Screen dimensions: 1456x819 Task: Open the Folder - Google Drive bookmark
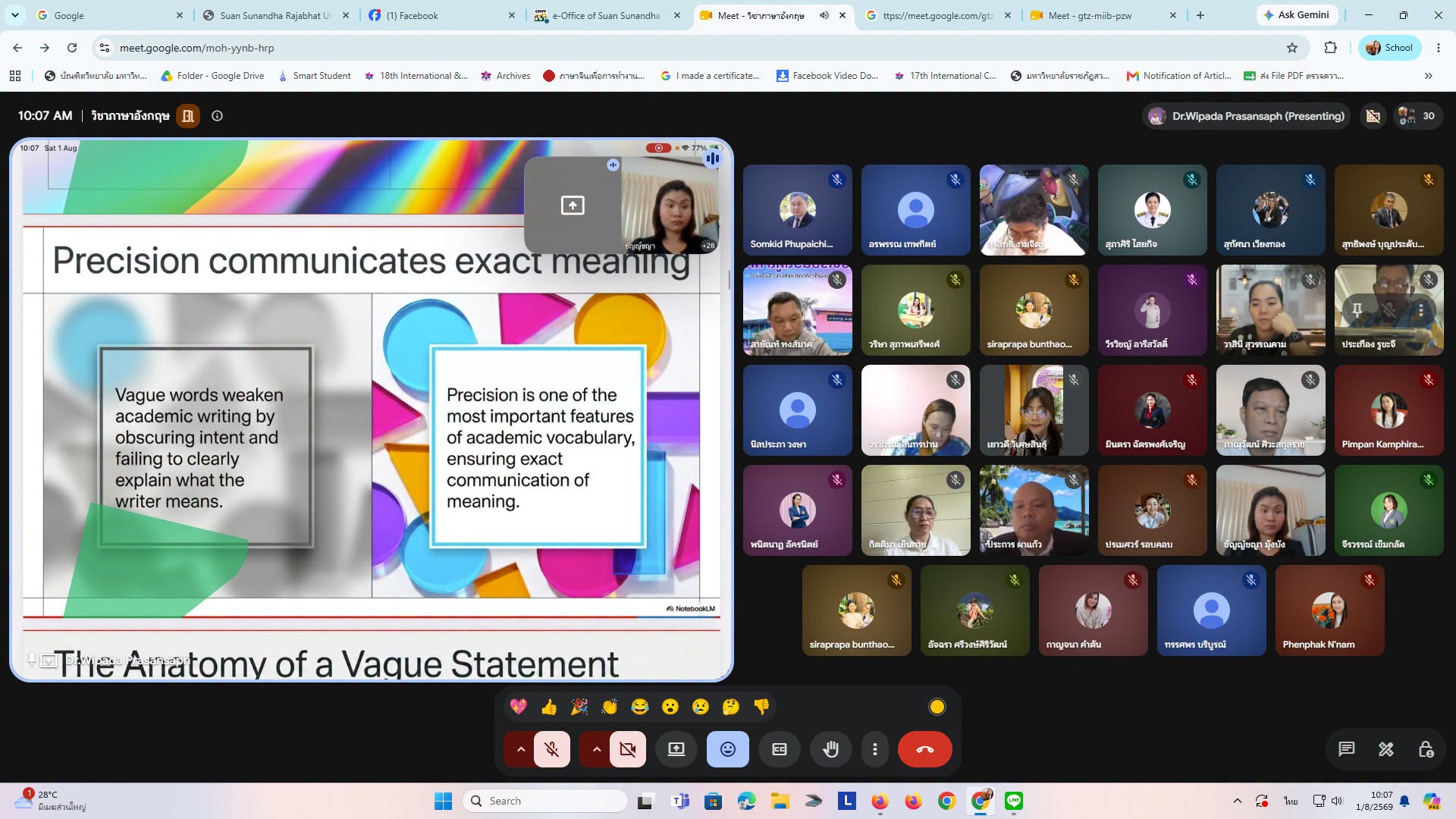tap(213, 76)
